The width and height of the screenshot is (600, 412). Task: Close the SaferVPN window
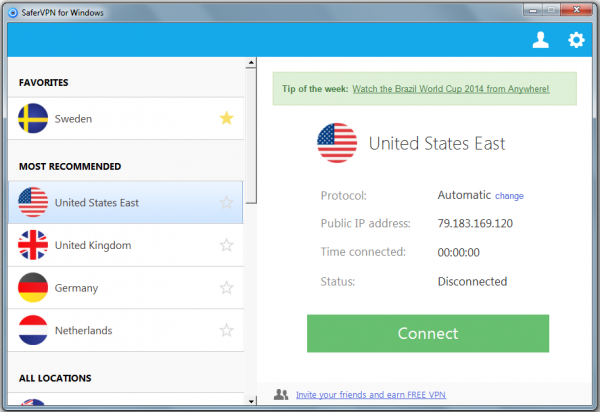(x=576, y=10)
